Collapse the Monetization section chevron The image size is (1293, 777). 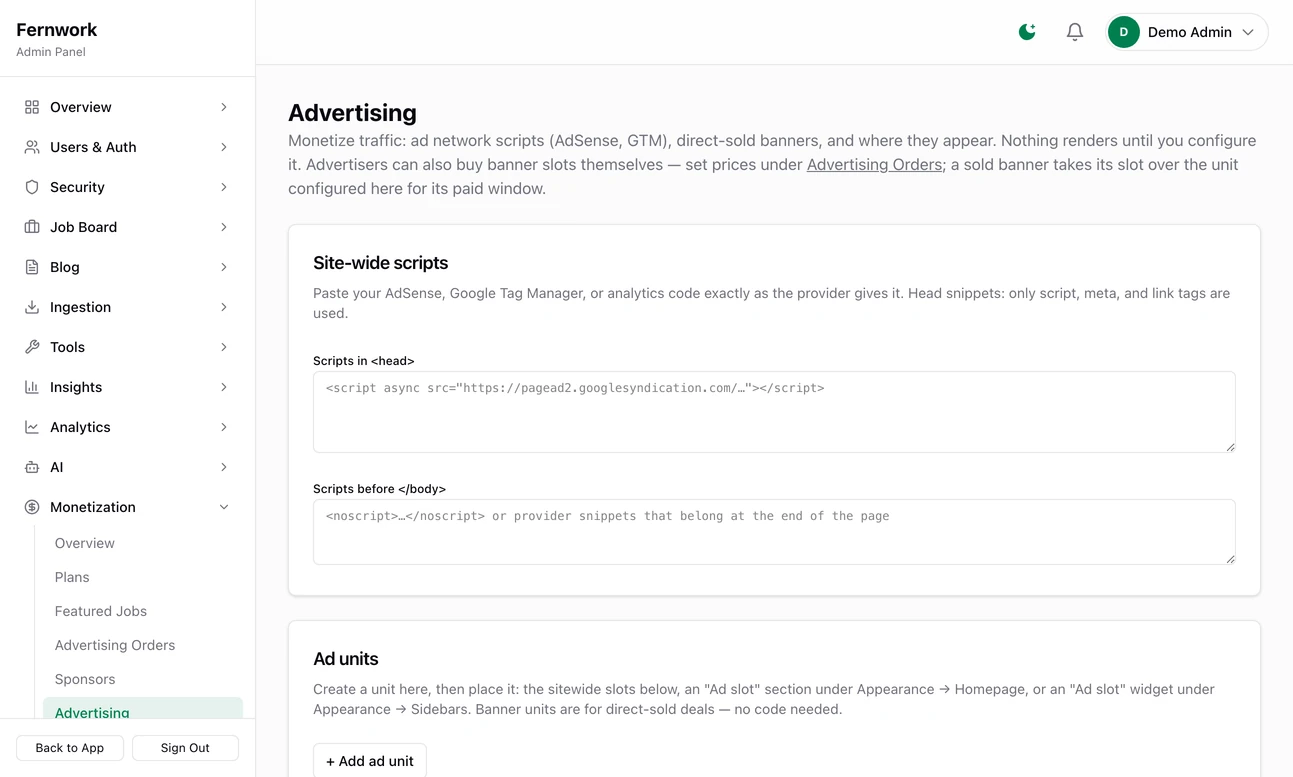(x=224, y=507)
